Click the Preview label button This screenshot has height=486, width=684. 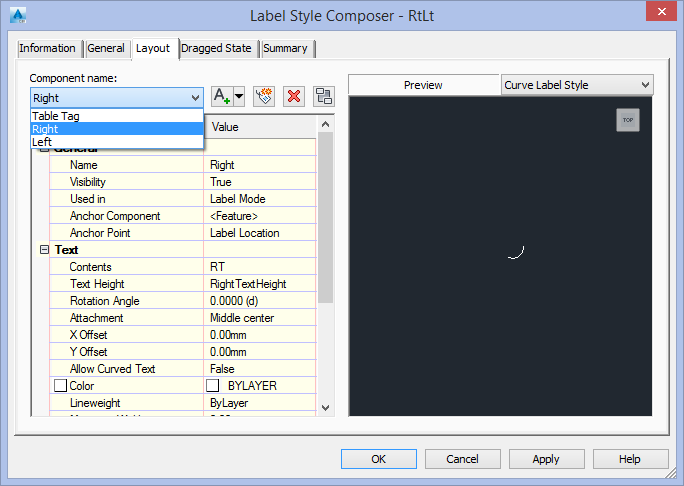pos(424,85)
